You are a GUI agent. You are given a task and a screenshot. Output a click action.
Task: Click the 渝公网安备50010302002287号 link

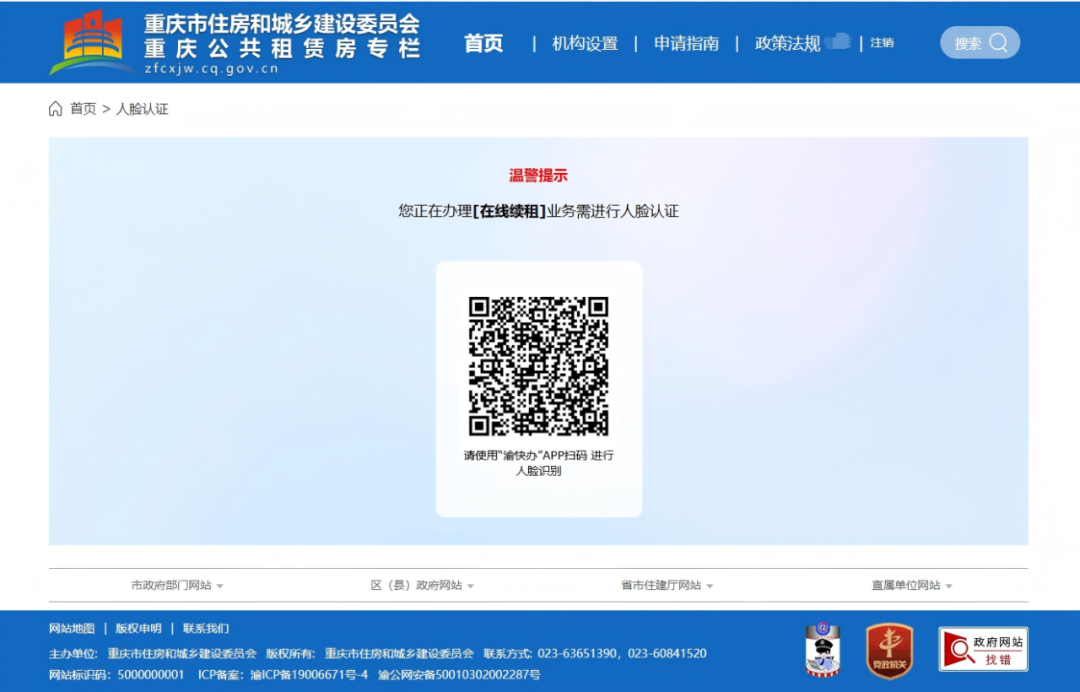[459, 675]
